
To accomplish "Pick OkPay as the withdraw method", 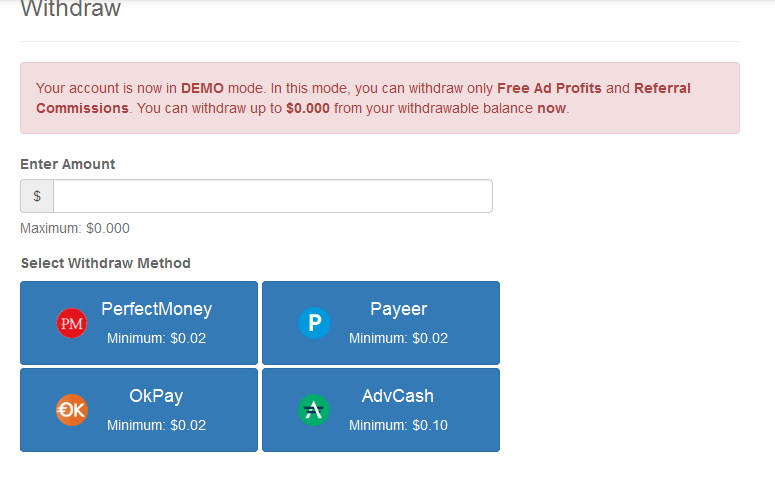I will [139, 410].
